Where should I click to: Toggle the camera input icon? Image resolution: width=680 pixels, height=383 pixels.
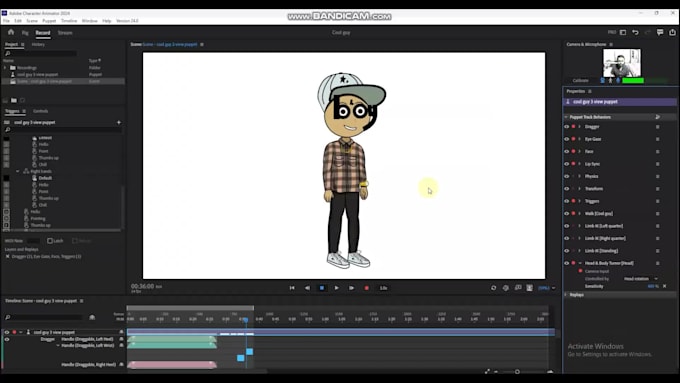602,80
